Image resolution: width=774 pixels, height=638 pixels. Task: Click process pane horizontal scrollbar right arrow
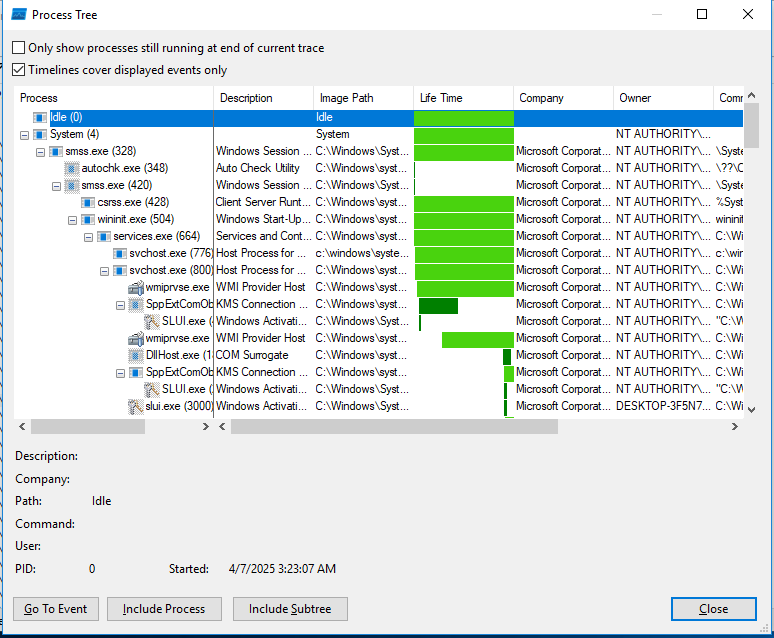point(206,427)
